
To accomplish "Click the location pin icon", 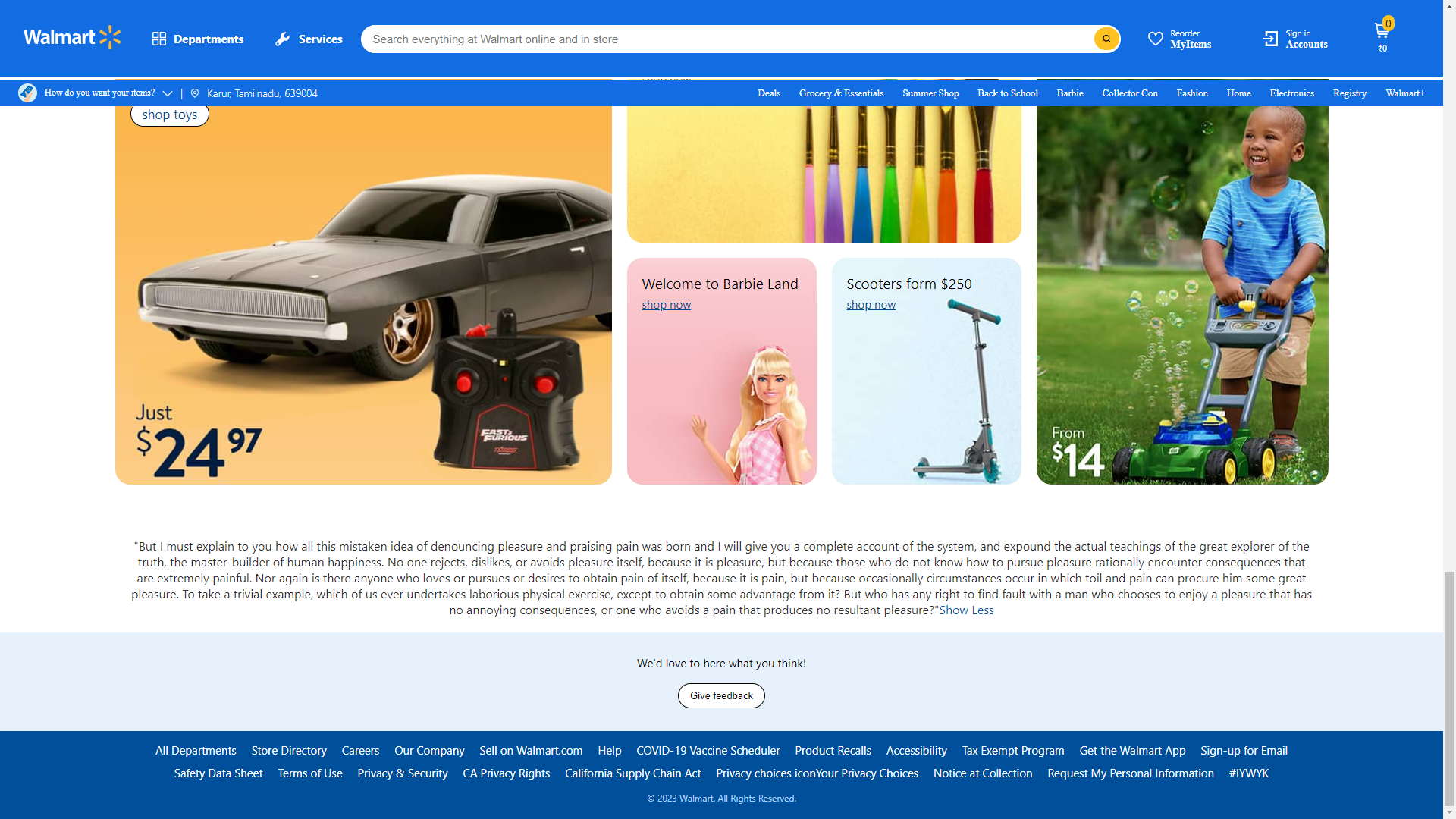I will tap(195, 93).
